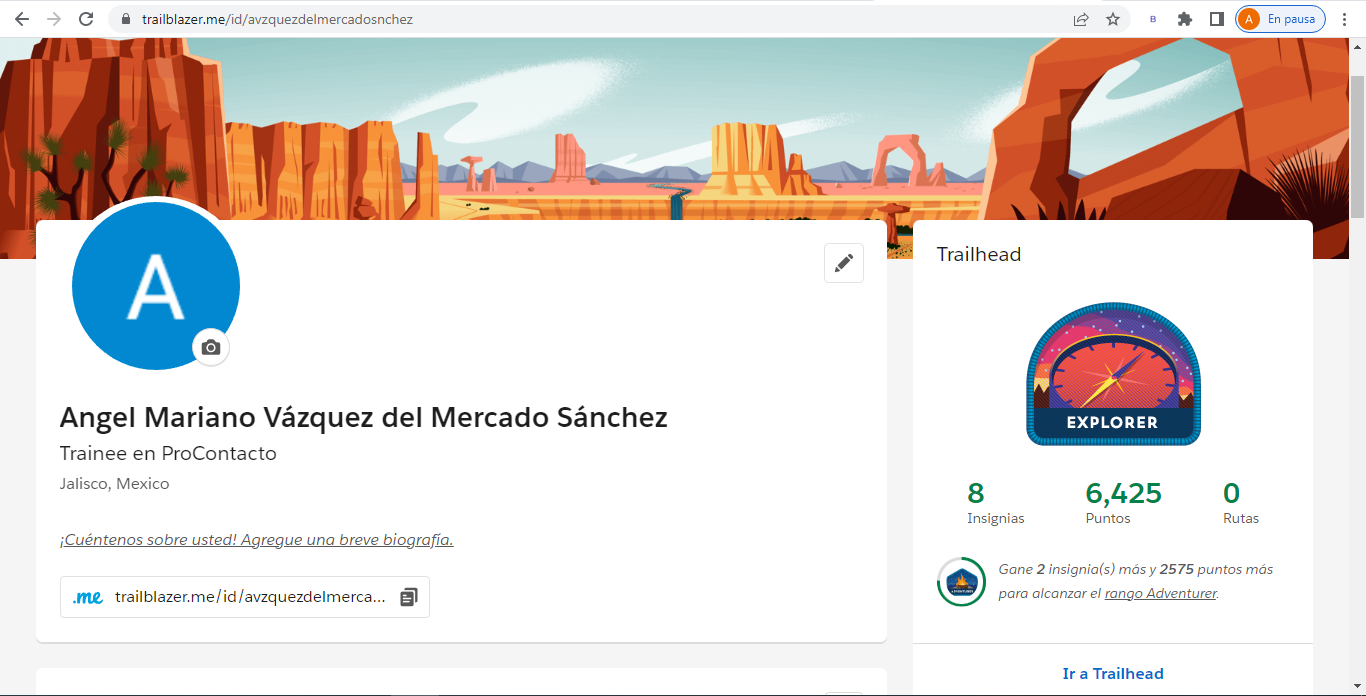The image size is (1366, 696).
Task: Bookmark the page with the star icon
Action: (1113, 18)
